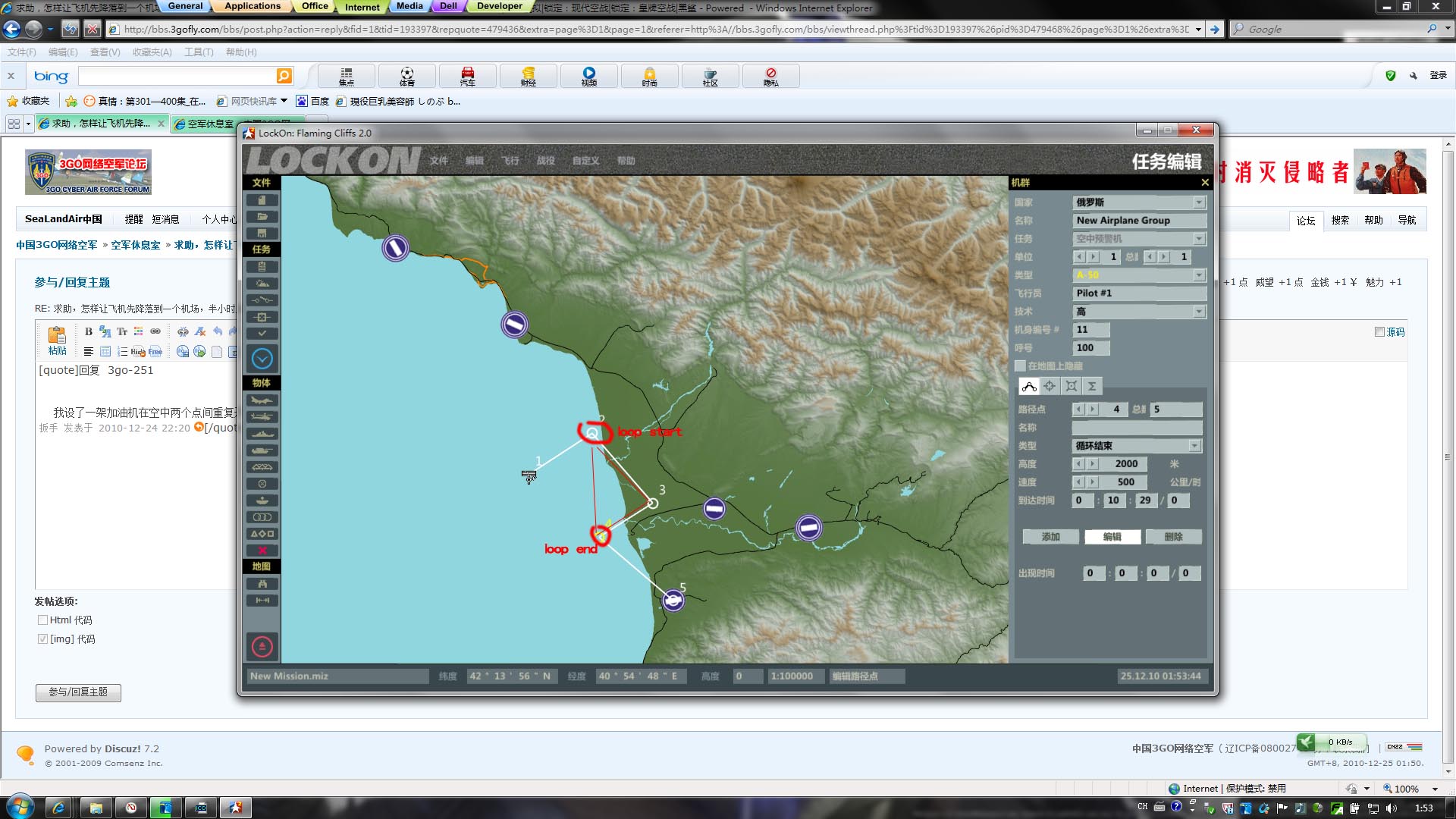Open the 空军休息室 breadcrumb link
This screenshot has width=1456, height=819.
point(136,245)
